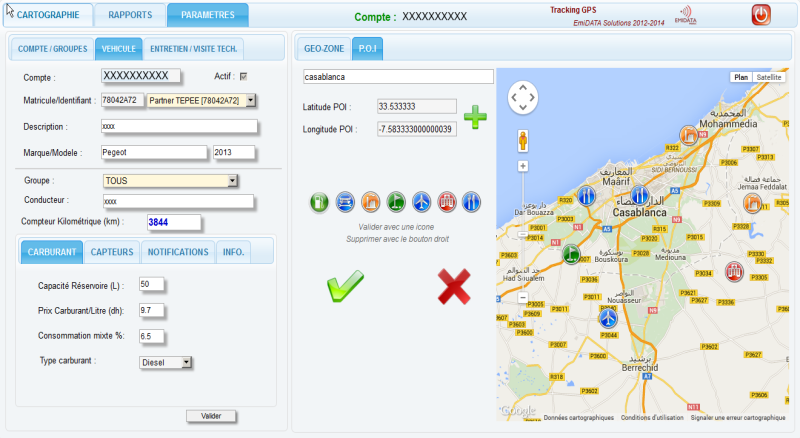Zoom in with the map plus button
The width and height of the screenshot is (800, 438).
(523, 166)
